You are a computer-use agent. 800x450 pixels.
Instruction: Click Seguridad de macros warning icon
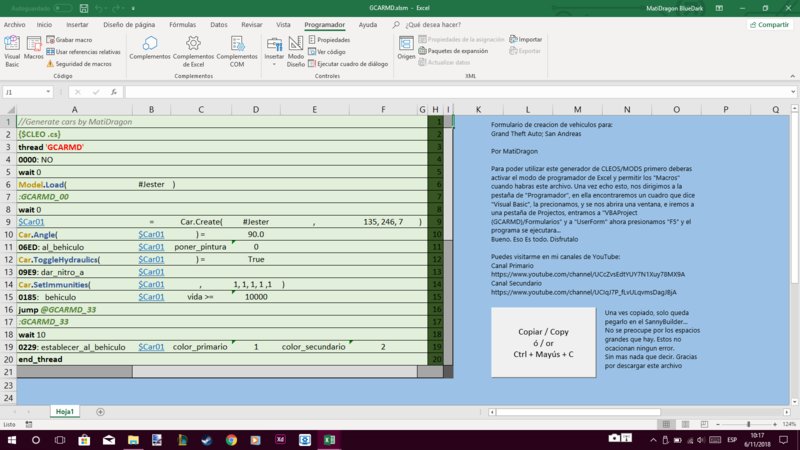[50, 63]
